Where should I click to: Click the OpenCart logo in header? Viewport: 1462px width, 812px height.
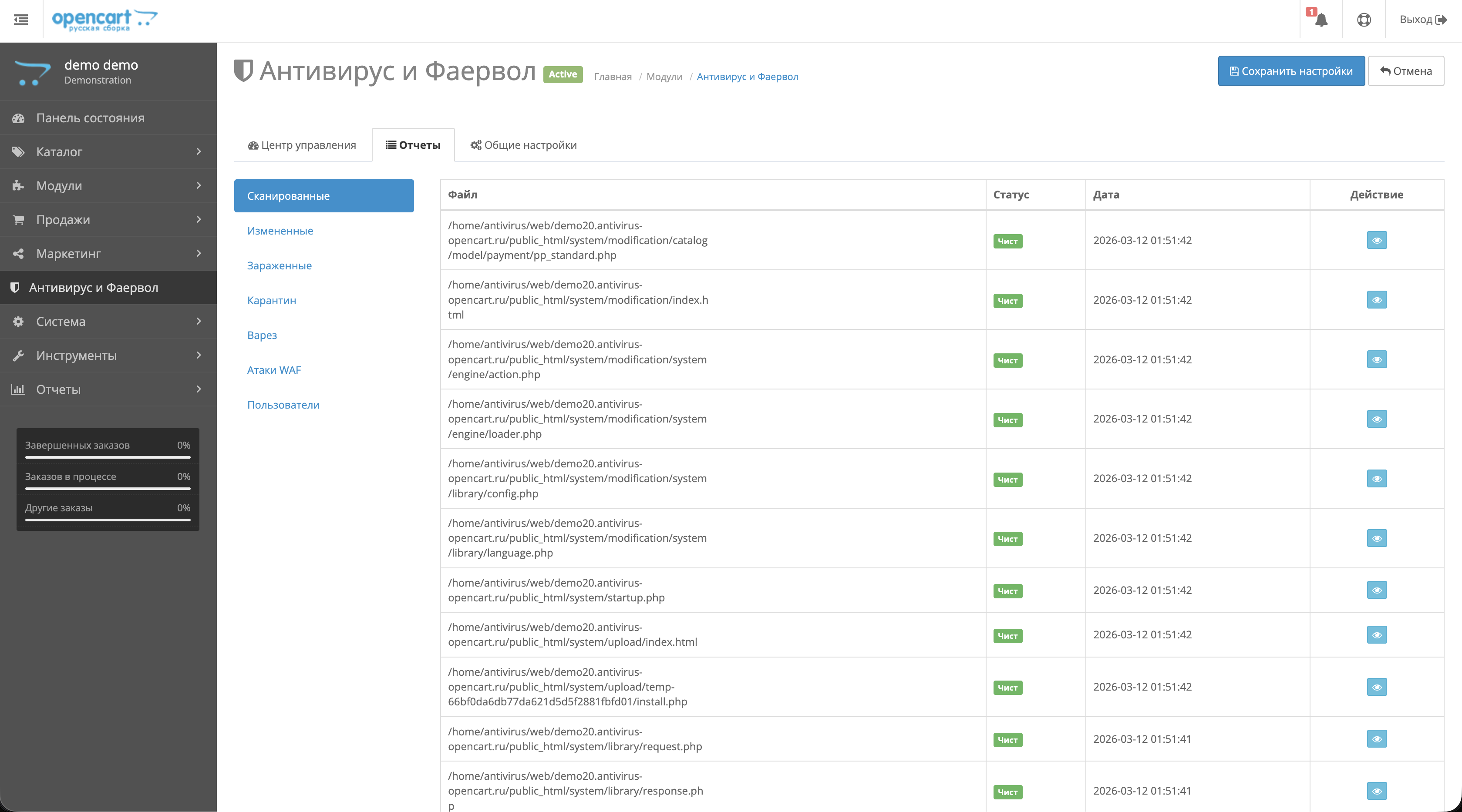[x=104, y=20]
